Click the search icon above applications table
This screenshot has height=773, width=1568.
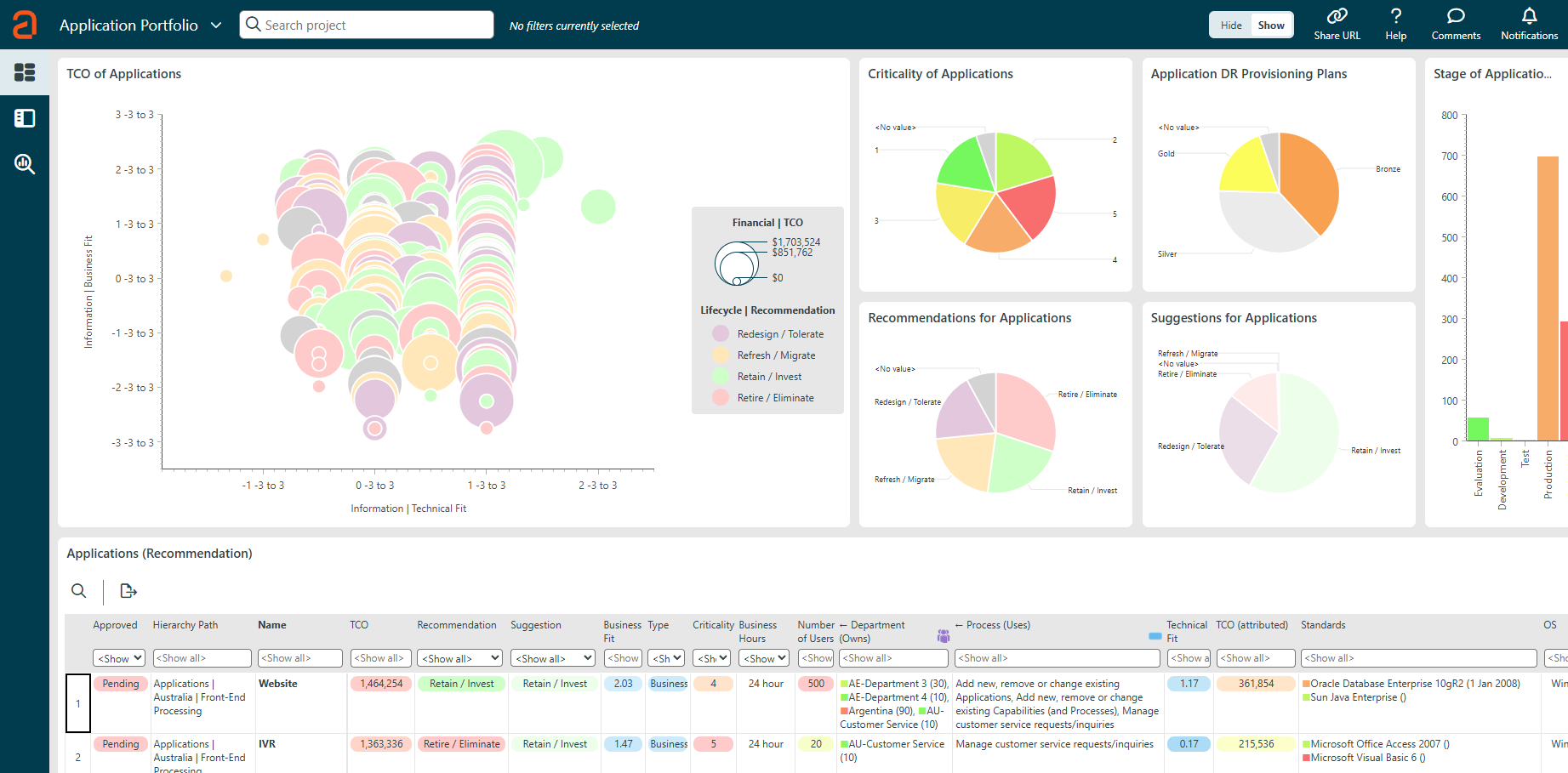[79, 591]
